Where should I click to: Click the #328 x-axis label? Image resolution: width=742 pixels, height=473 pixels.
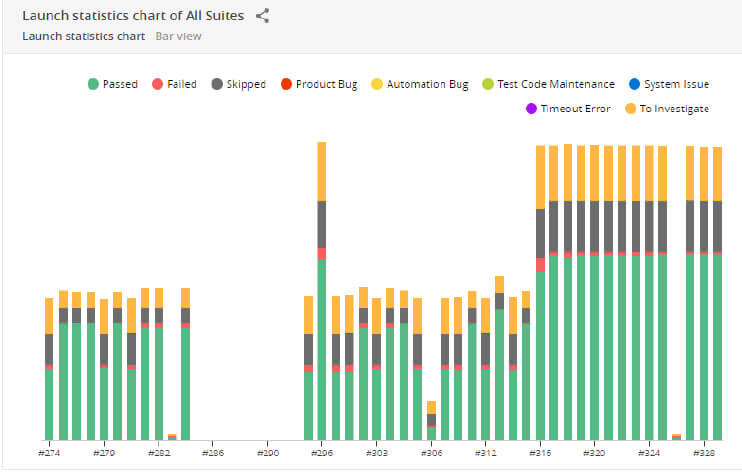[703, 452]
